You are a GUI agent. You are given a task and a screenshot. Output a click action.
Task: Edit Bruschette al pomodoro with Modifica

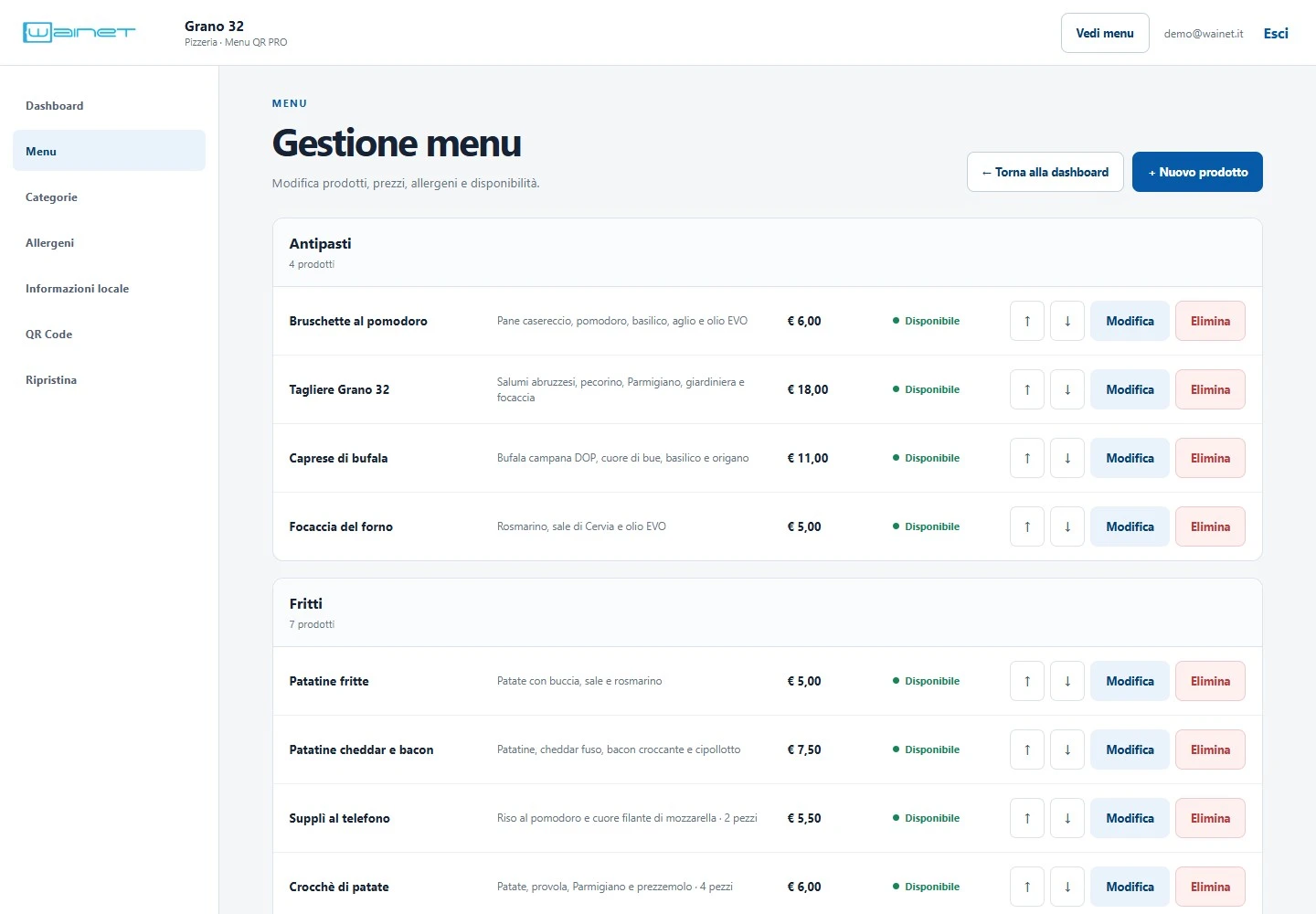point(1130,321)
